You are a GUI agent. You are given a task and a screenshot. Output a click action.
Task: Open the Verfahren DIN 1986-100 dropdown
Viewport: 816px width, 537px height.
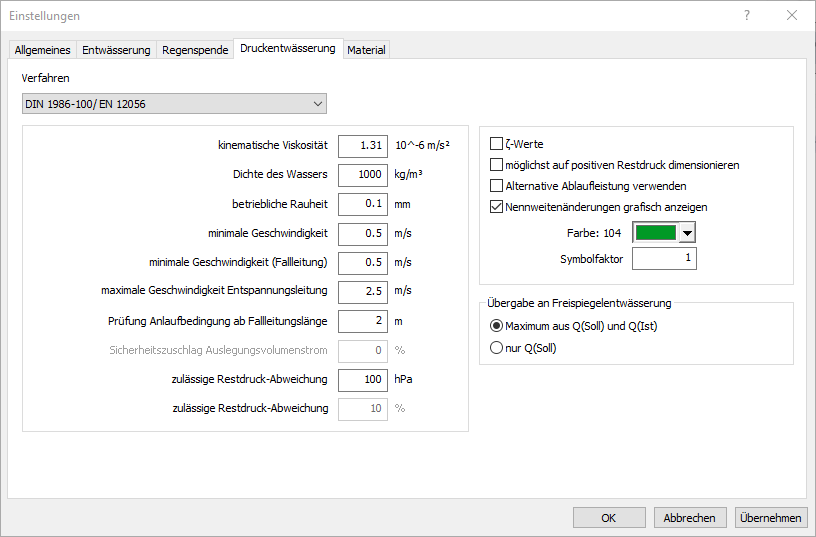(x=174, y=104)
